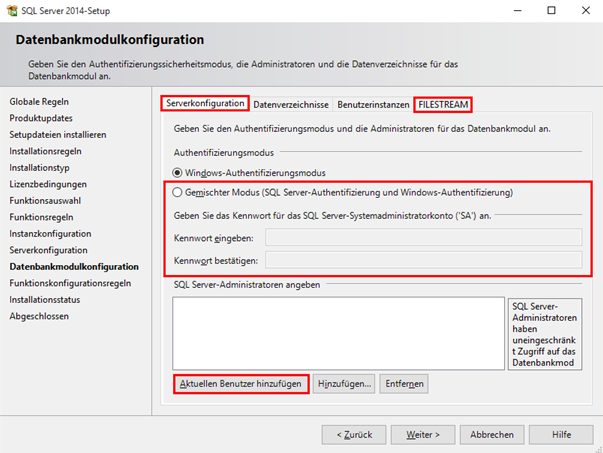
Task: Switch to the FILESTREAM tab
Action: tap(443, 104)
